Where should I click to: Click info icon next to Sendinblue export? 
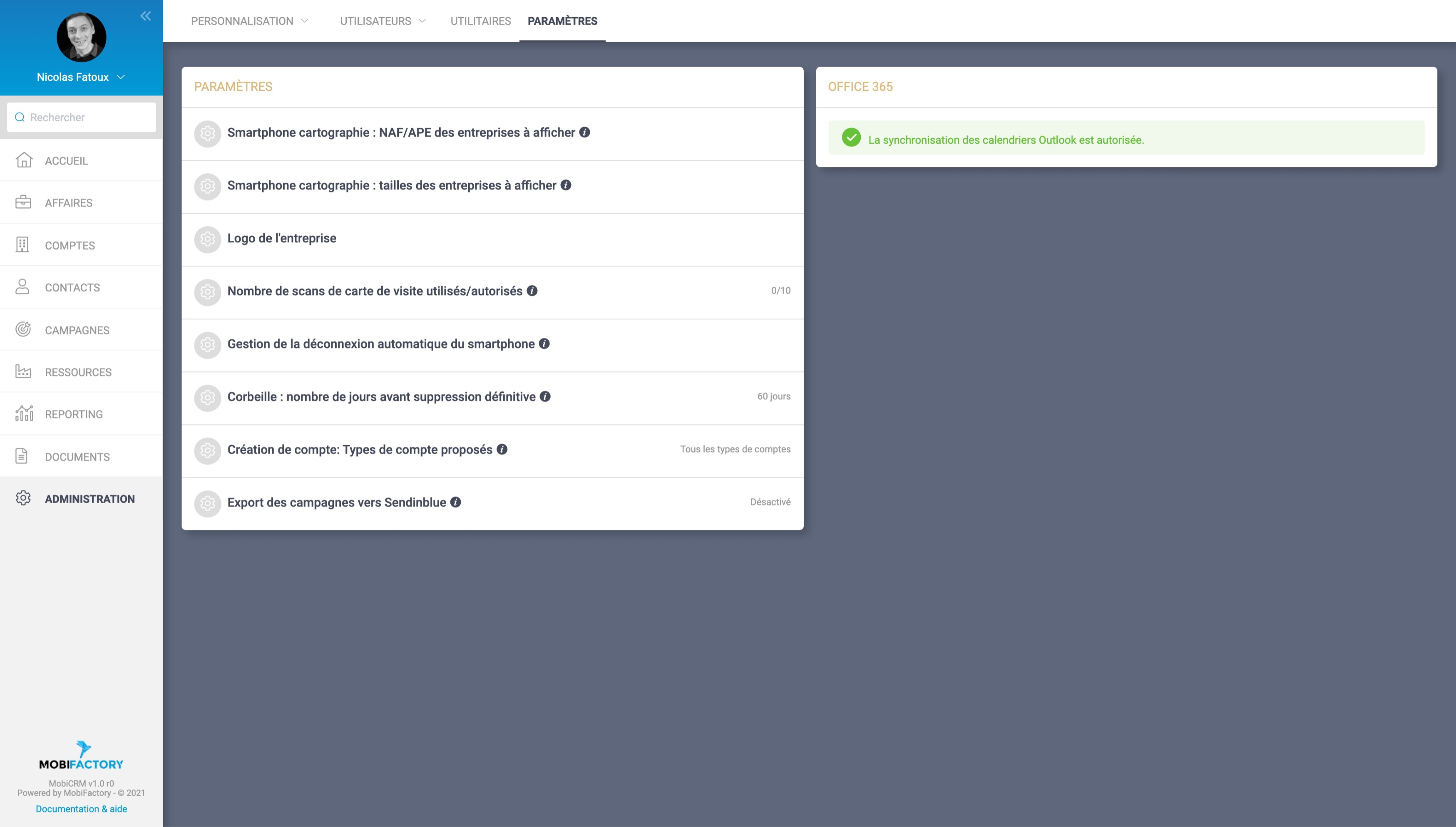[455, 502]
